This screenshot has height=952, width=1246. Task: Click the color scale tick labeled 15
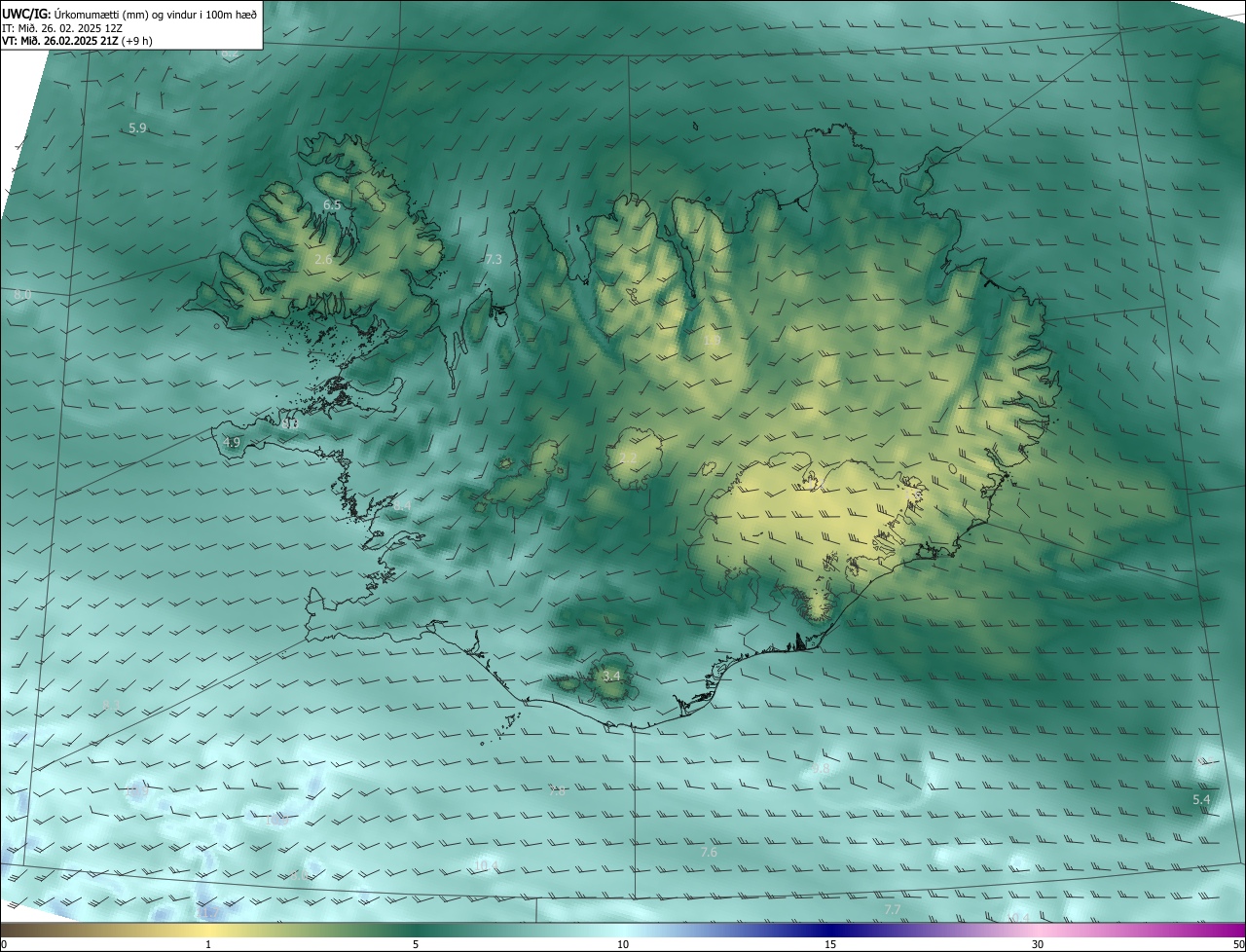pyautogui.click(x=830, y=944)
